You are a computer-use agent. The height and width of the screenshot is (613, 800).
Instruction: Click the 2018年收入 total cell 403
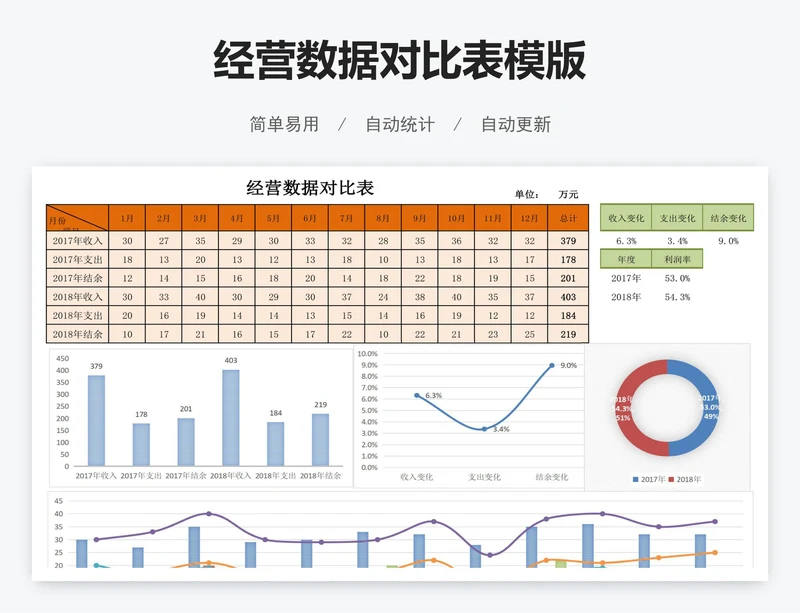[568, 297]
